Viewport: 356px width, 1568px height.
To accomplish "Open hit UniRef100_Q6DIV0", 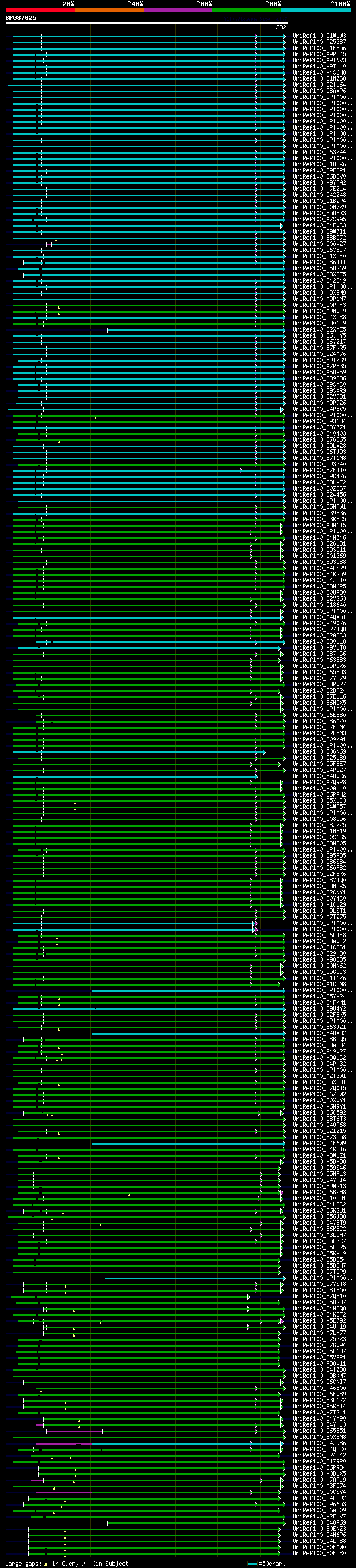I will click(319, 176).
